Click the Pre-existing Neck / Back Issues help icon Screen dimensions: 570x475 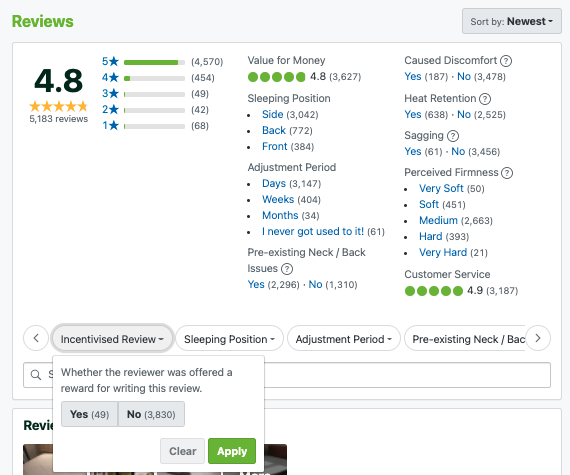tap(287, 269)
